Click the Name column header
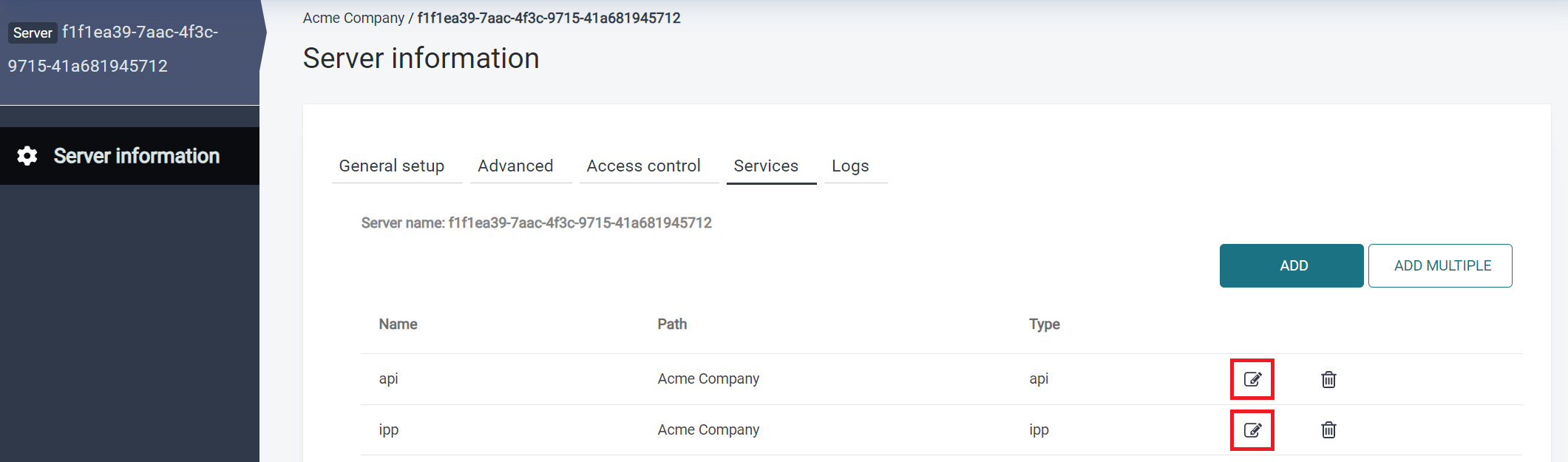The image size is (1568, 462). [x=398, y=325]
